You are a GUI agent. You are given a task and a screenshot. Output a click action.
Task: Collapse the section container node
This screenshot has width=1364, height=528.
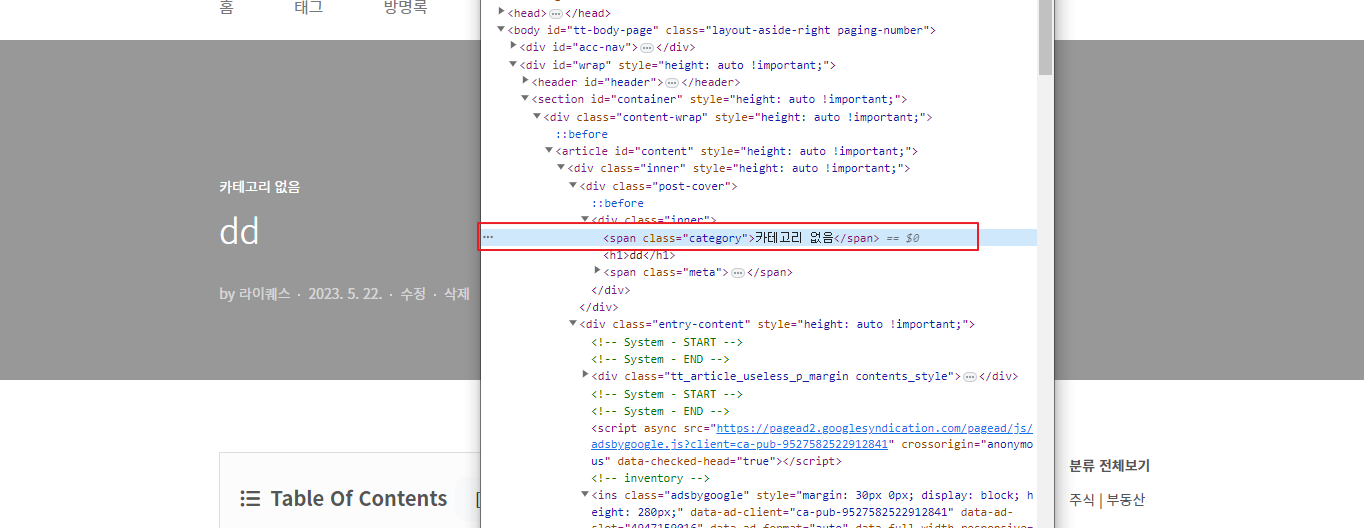[526, 99]
